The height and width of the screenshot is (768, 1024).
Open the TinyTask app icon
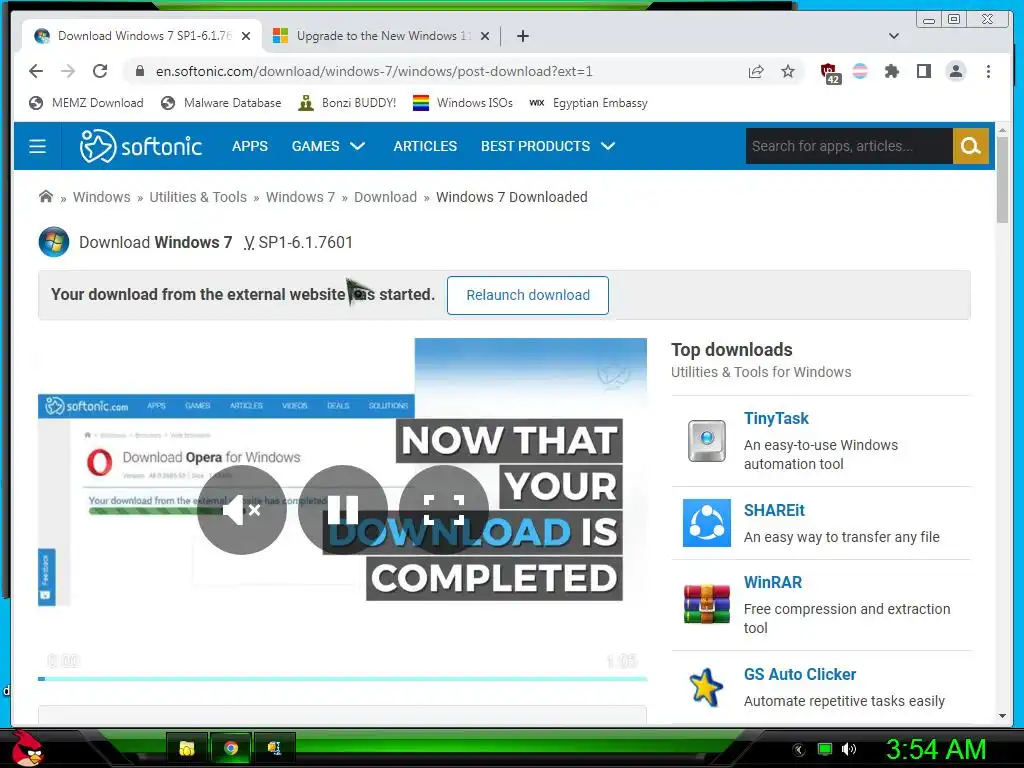coord(707,441)
